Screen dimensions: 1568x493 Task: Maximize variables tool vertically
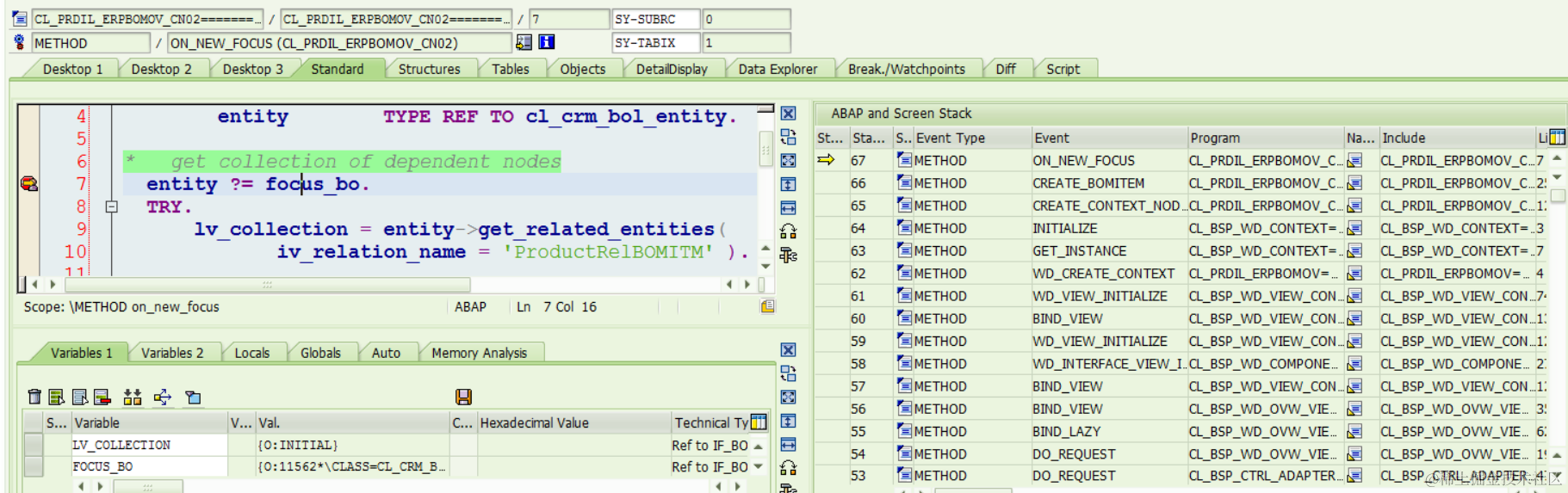click(788, 421)
